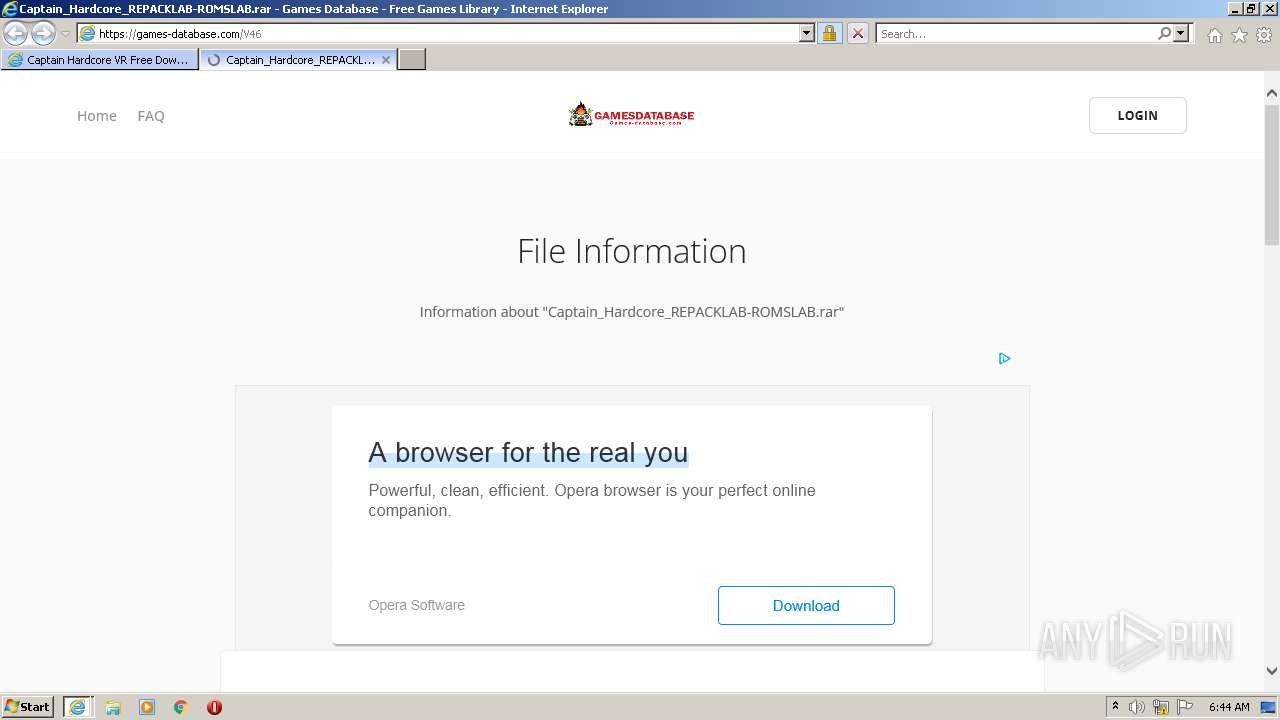
Task: Click the ad headline A browser for the real you
Action: (528, 453)
